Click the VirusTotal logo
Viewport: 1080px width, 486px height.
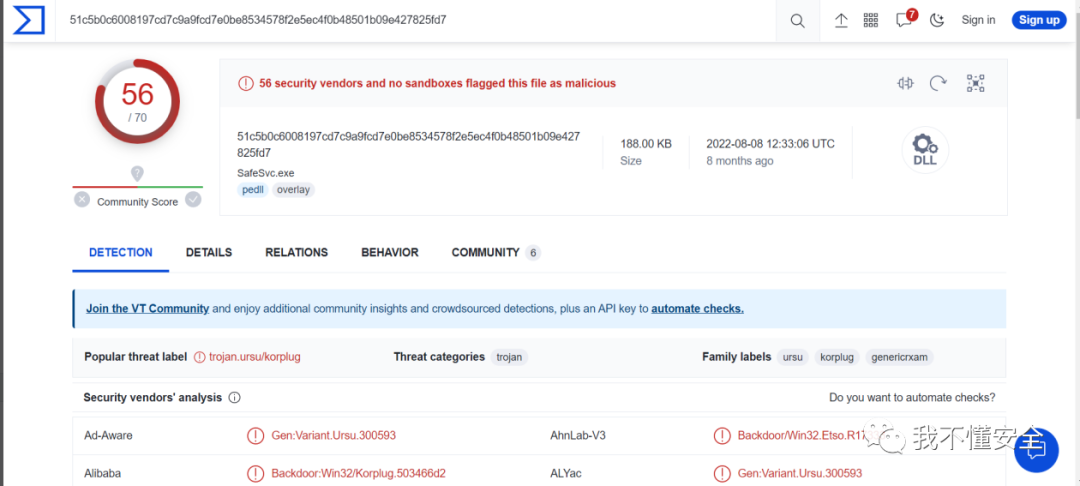click(28, 20)
